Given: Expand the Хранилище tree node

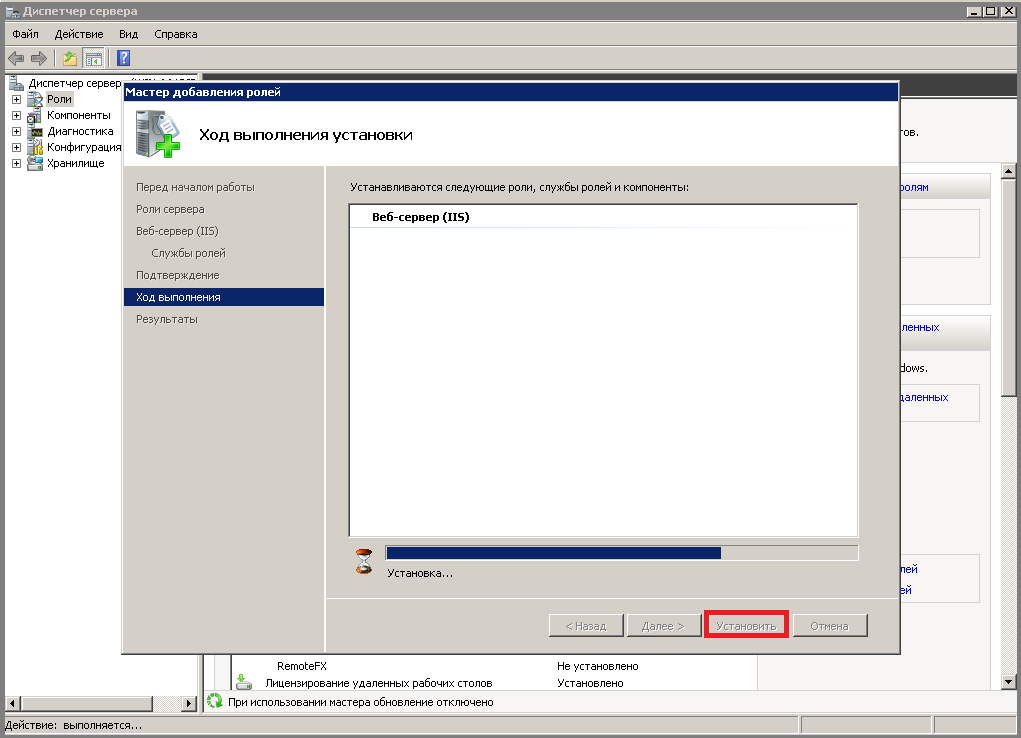Looking at the screenshot, I should (x=16, y=163).
